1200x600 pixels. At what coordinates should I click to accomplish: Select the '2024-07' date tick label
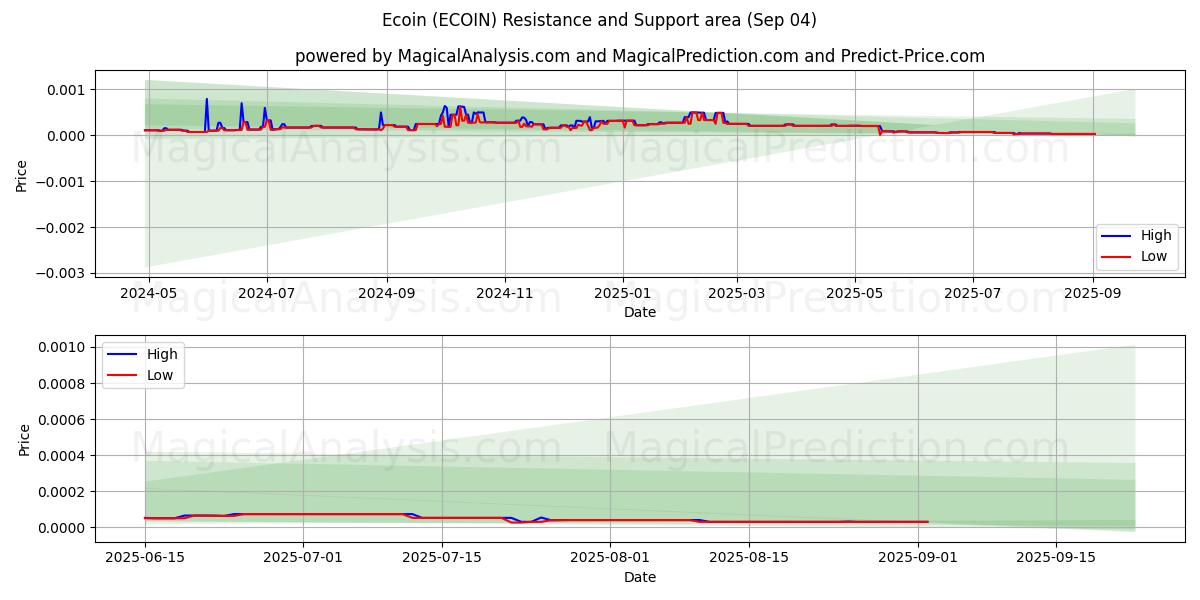point(267,294)
